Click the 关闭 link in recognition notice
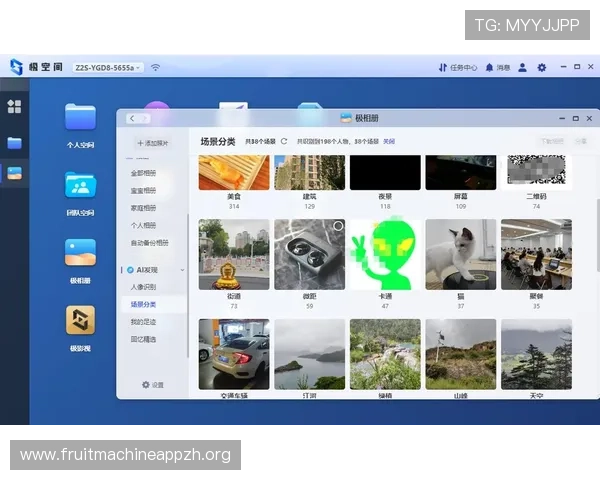 pyautogui.click(x=389, y=141)
